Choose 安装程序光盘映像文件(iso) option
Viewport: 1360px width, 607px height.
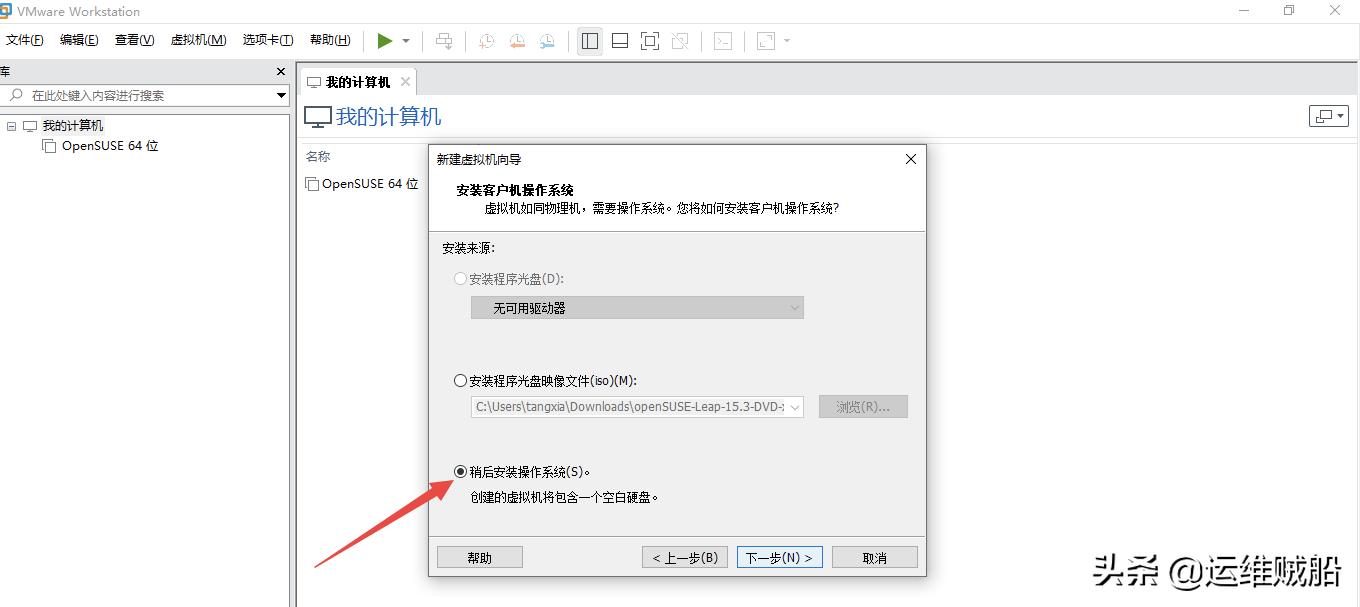pyautogui.click(x=459, y=380)
